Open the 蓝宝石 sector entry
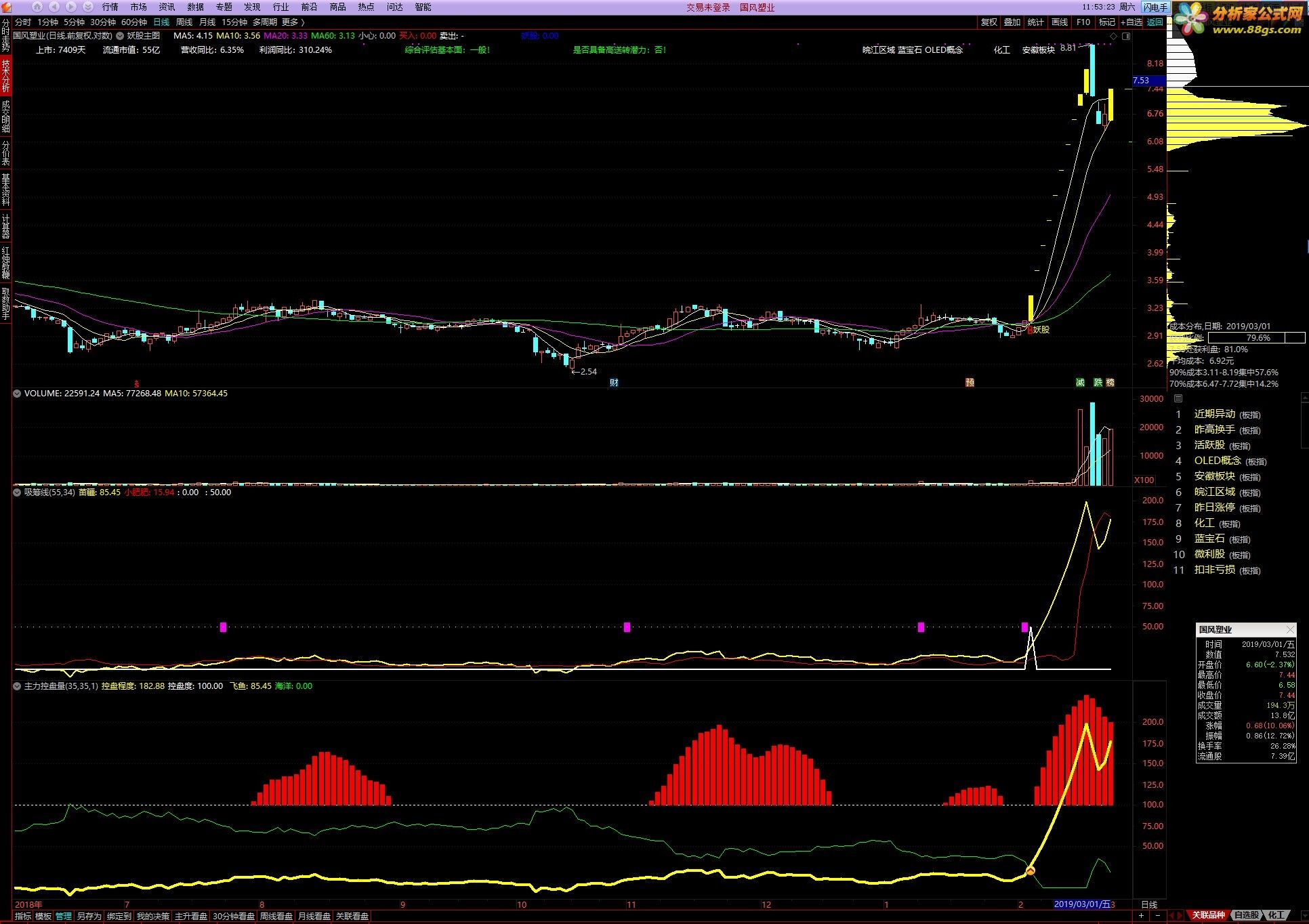1309x924 pixels. (x=1222, y=539)
